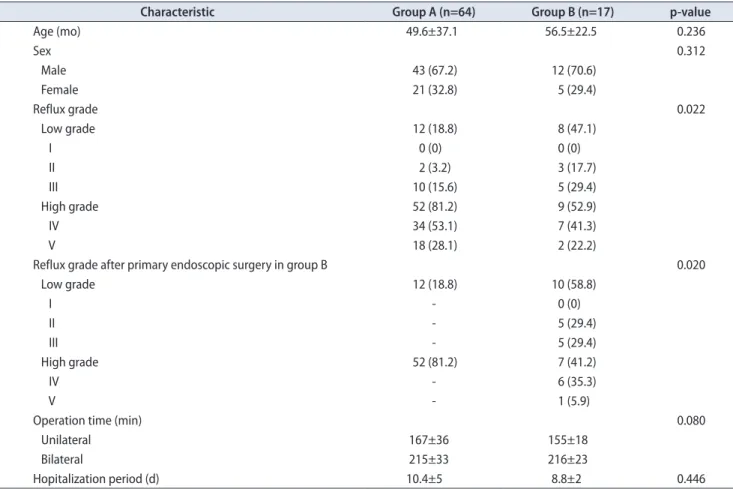Viewport: 733px width, 489px height.
Task: Click the 'Characteristic' column header
Action: [177, 12]
